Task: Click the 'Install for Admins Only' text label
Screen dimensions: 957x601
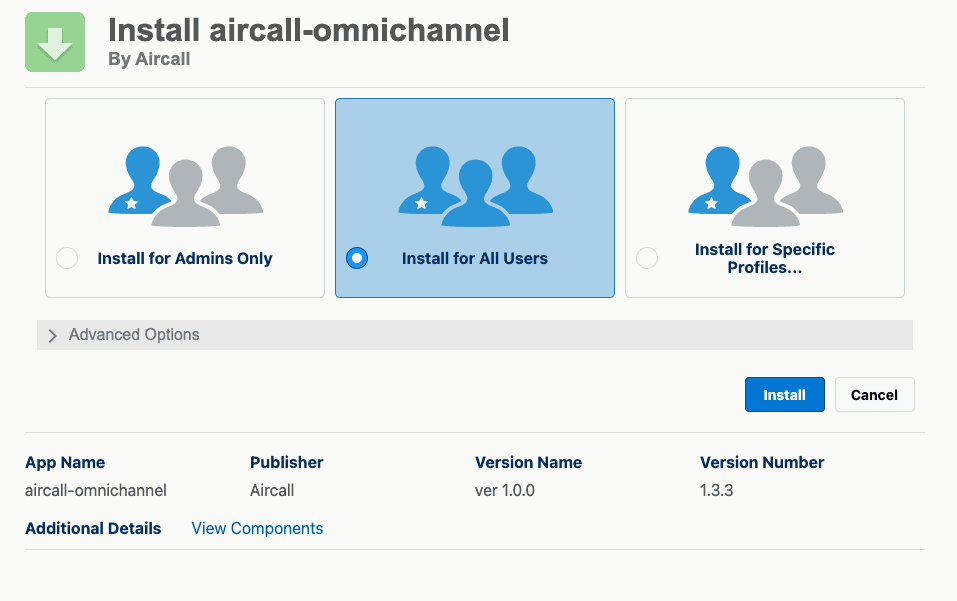Action: [185, 258]
